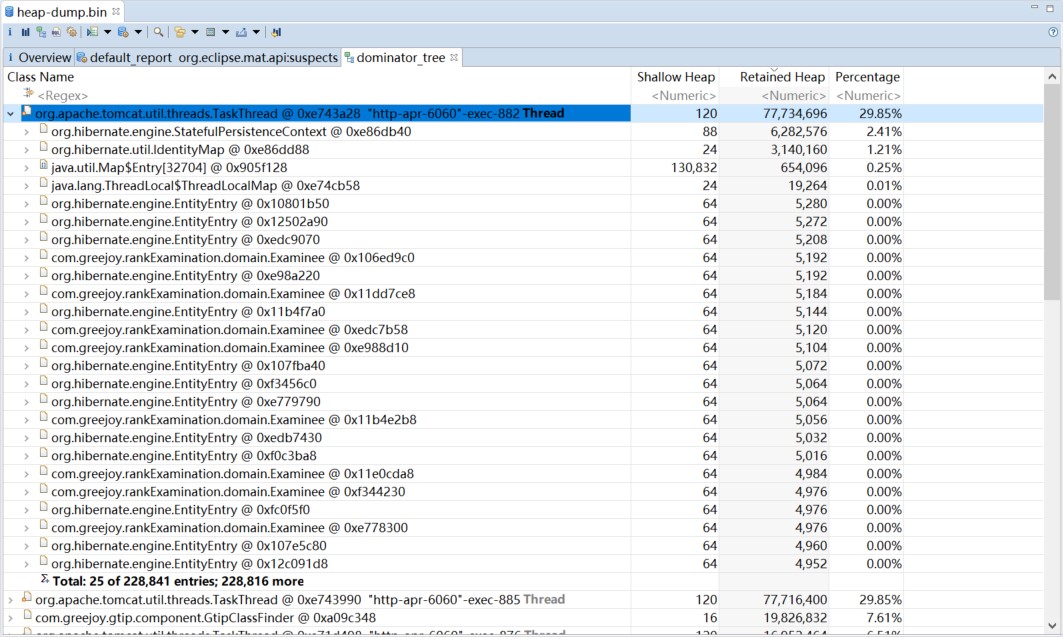Open the Query Browser dropdown arrow
The height and width of the screenshot is (637, 1063).
138,32
